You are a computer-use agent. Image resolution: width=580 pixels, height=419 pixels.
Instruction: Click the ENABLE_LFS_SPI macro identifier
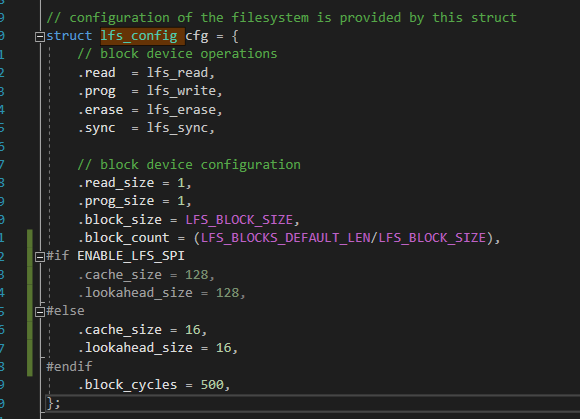(131, 256)
